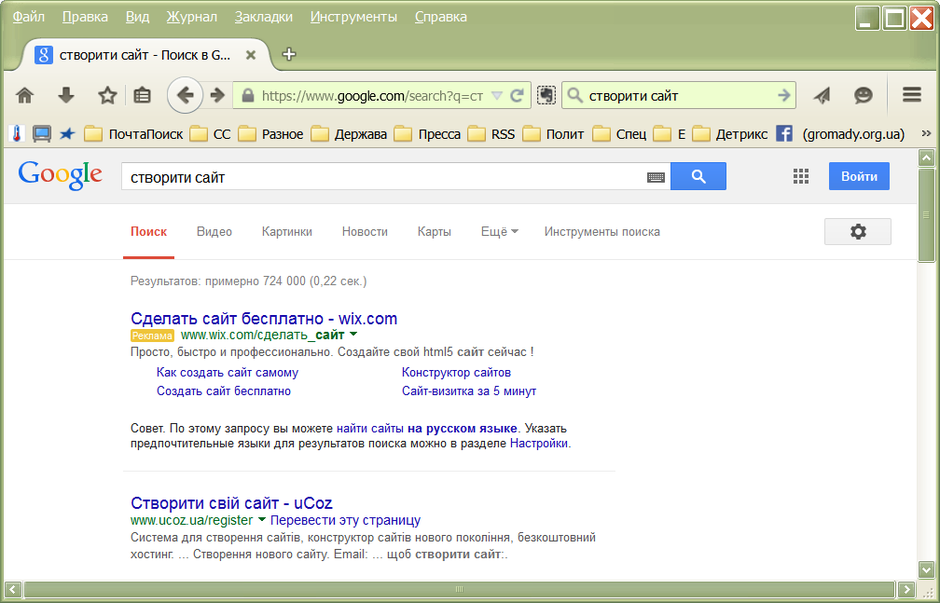Click the paper plane share icon

tap(822, 95)
